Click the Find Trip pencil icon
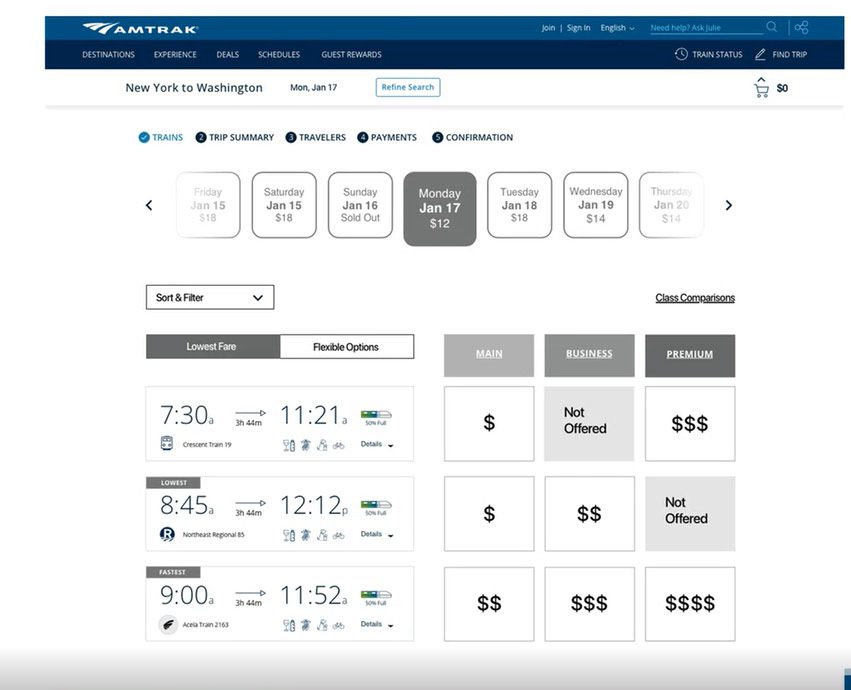Viewport: 851px width, 690px height. click(760, 54)
